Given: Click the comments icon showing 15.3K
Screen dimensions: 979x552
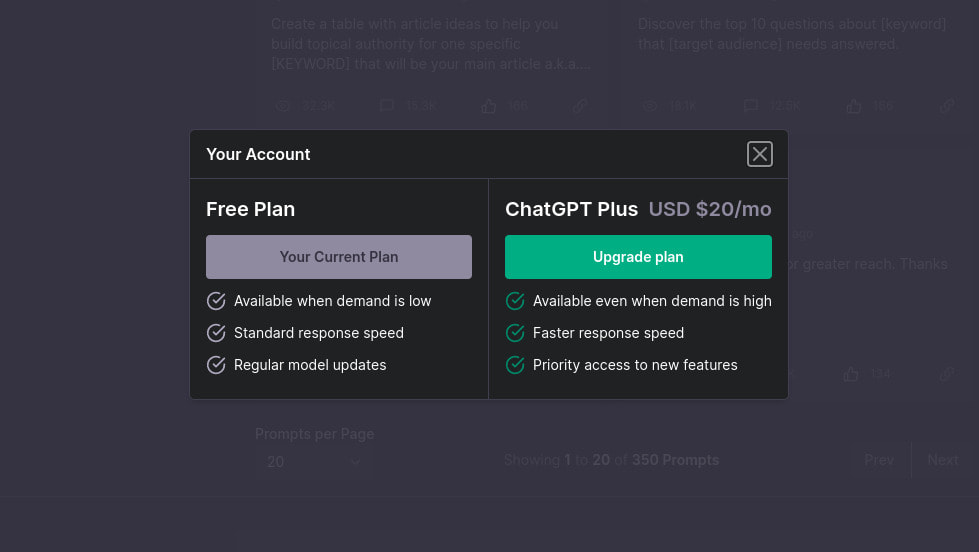Looking at the screenshot, I should (x=387, y=106).
